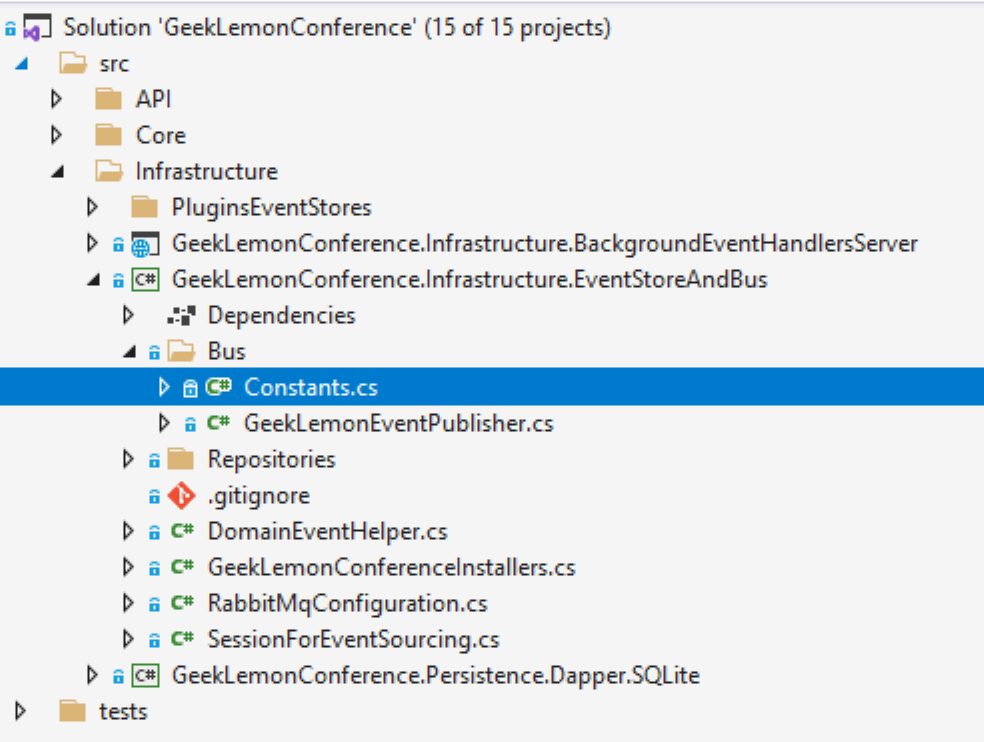Image resolution: width=984 pixels, height=742 pixels.
Task: Expand the GeekLemonEventPublisher.cs node
Action: point(164,423)
